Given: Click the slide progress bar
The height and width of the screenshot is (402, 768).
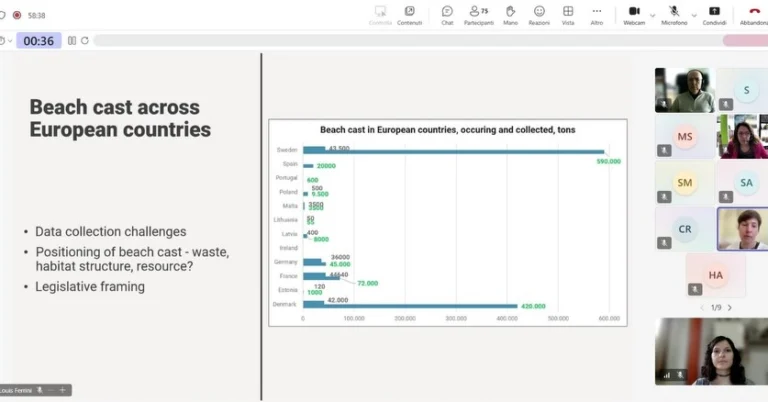Looking at the screenshot, I should click(x=400, y=41).
